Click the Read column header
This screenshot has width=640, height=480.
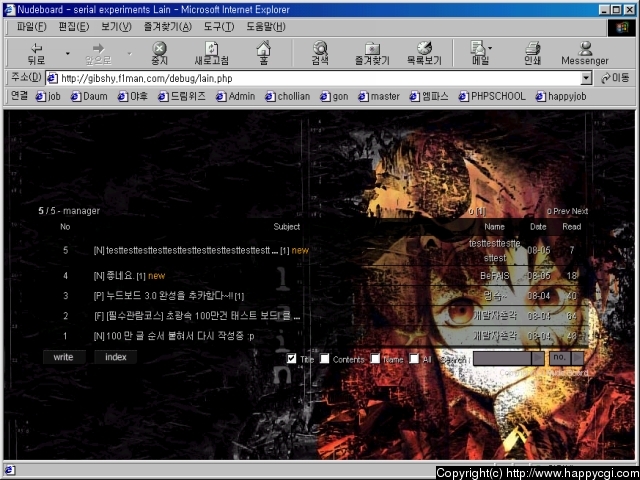[571, 227]
